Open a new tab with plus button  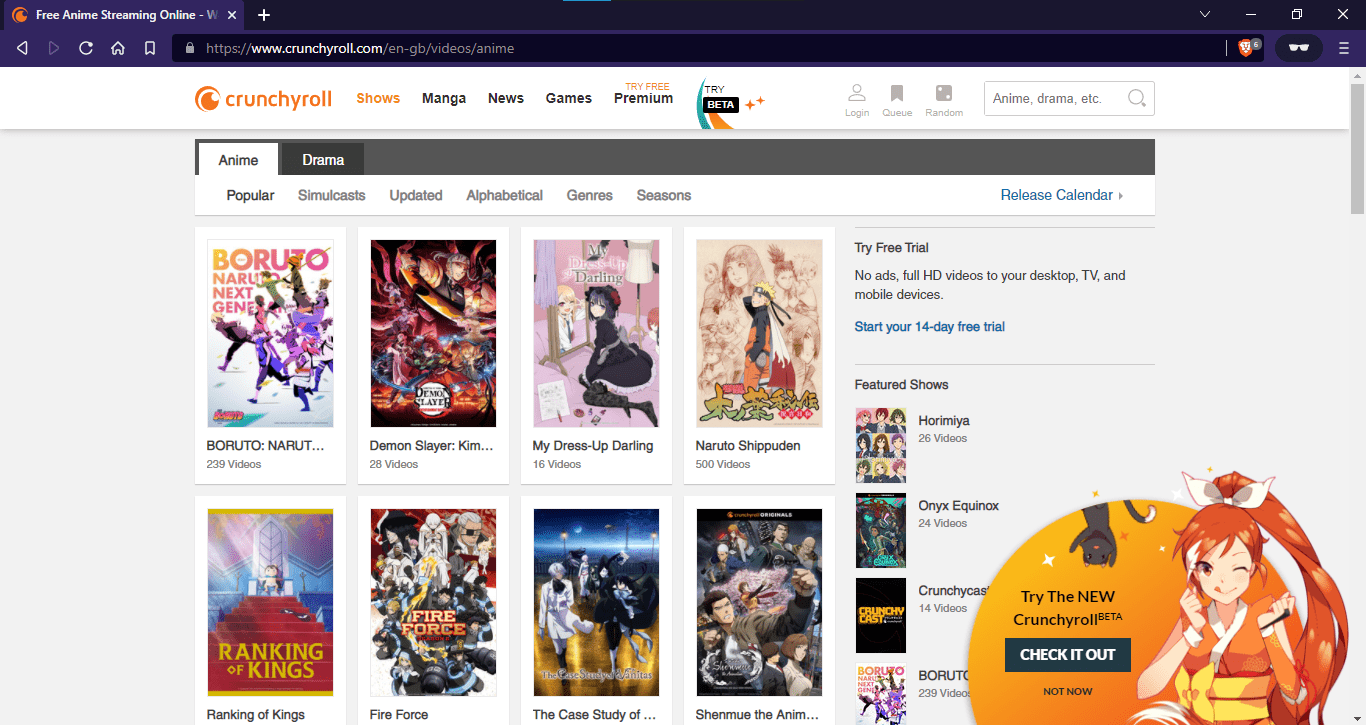tap(264, 15)
